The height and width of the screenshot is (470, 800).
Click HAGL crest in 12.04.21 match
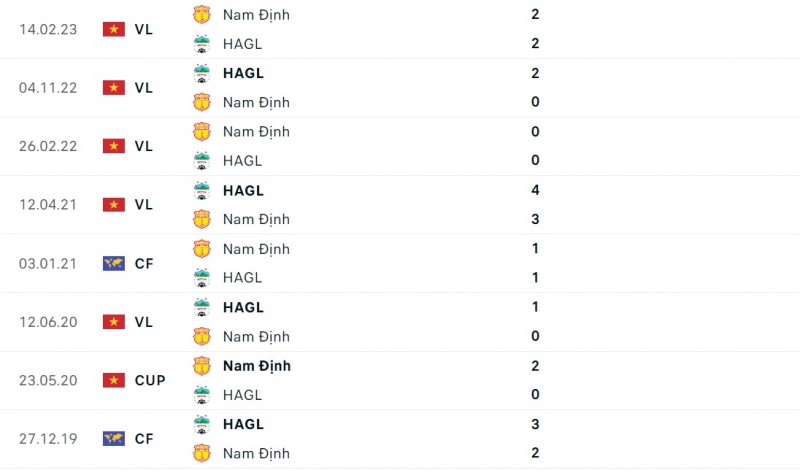point(202,190)
